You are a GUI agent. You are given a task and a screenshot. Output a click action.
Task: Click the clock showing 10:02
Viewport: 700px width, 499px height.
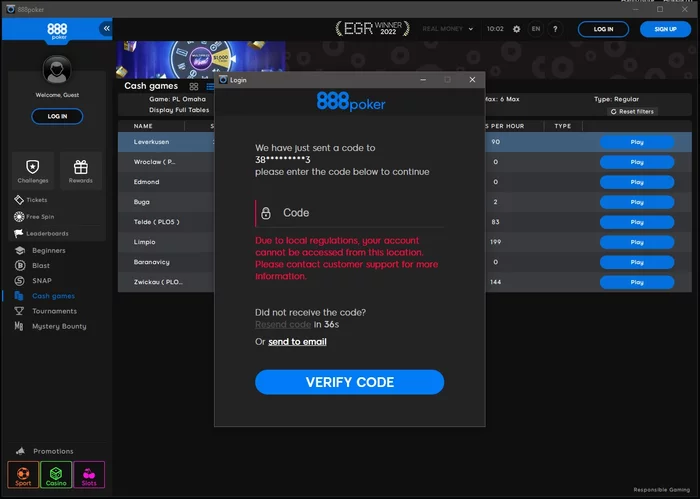(495, 29)
